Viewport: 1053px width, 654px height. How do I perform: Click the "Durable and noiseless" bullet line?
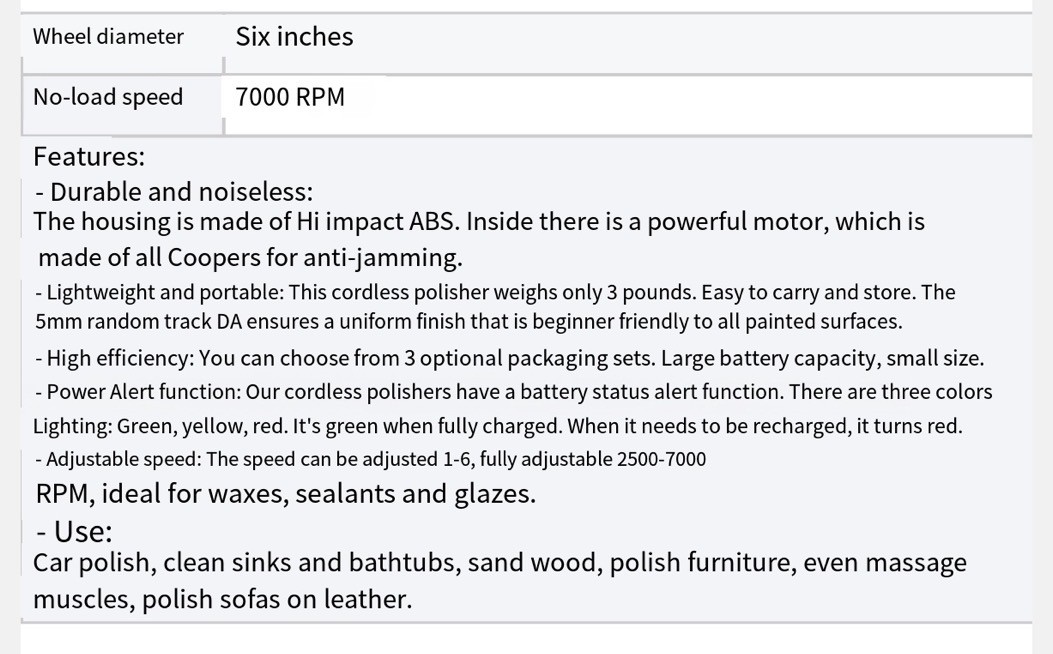pyautogui.click(x=173, y=191)
